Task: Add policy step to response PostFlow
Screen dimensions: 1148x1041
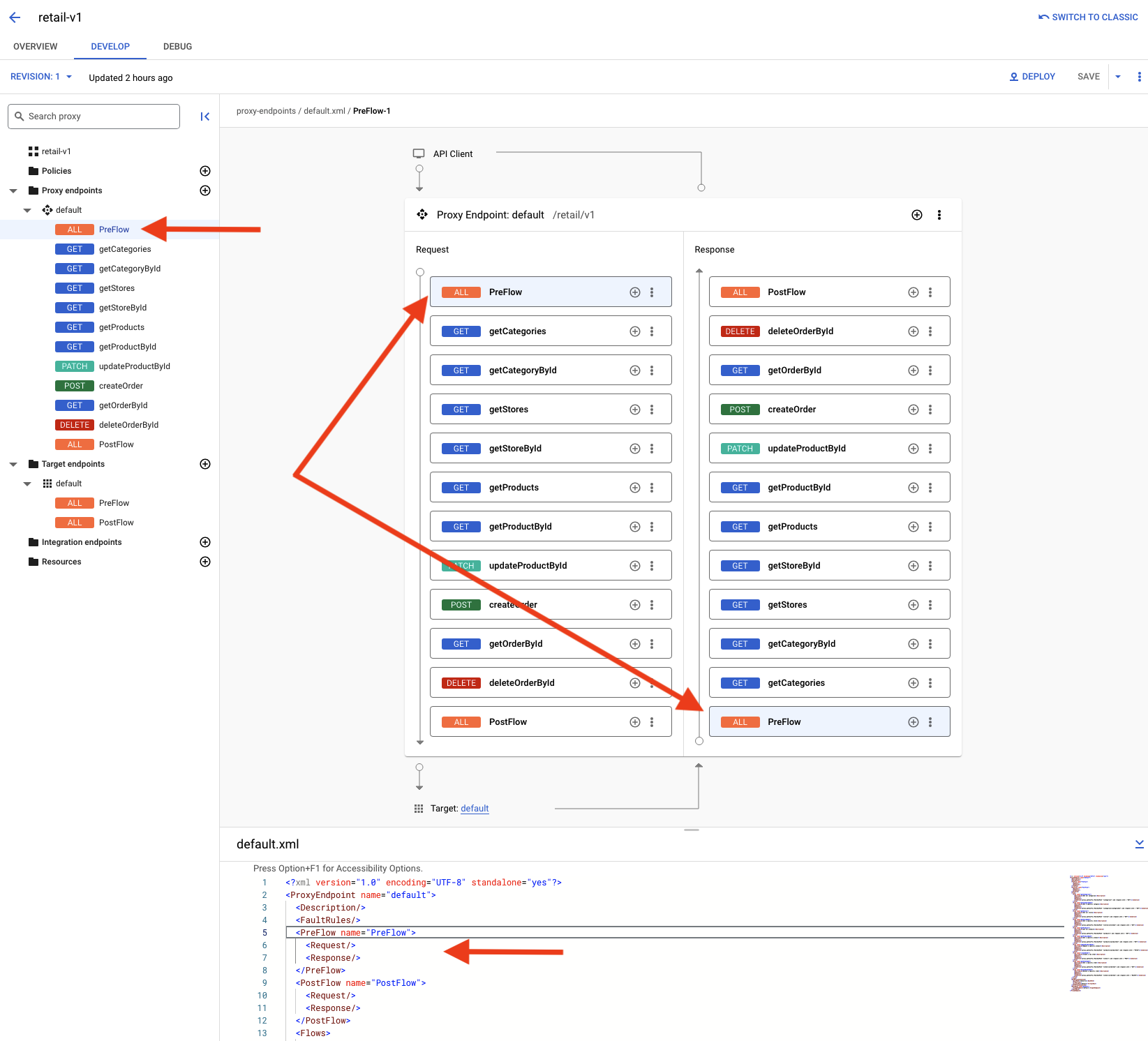Action: click(914, 292)
